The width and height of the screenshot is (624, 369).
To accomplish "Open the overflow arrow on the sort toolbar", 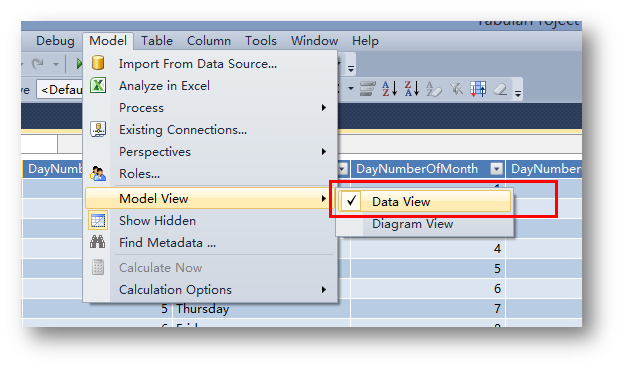I will 517,93.
